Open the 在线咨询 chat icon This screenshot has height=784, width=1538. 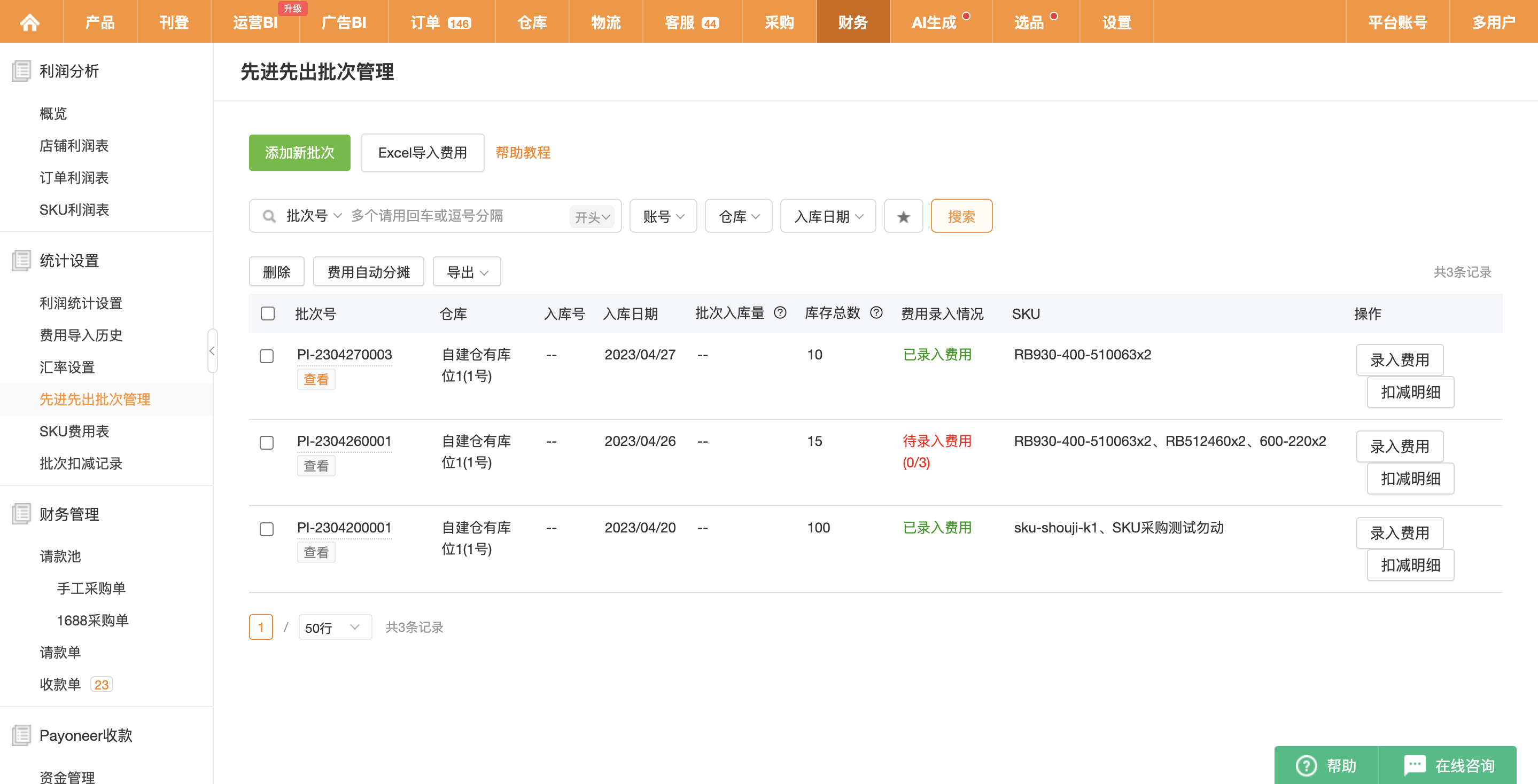1415,765
